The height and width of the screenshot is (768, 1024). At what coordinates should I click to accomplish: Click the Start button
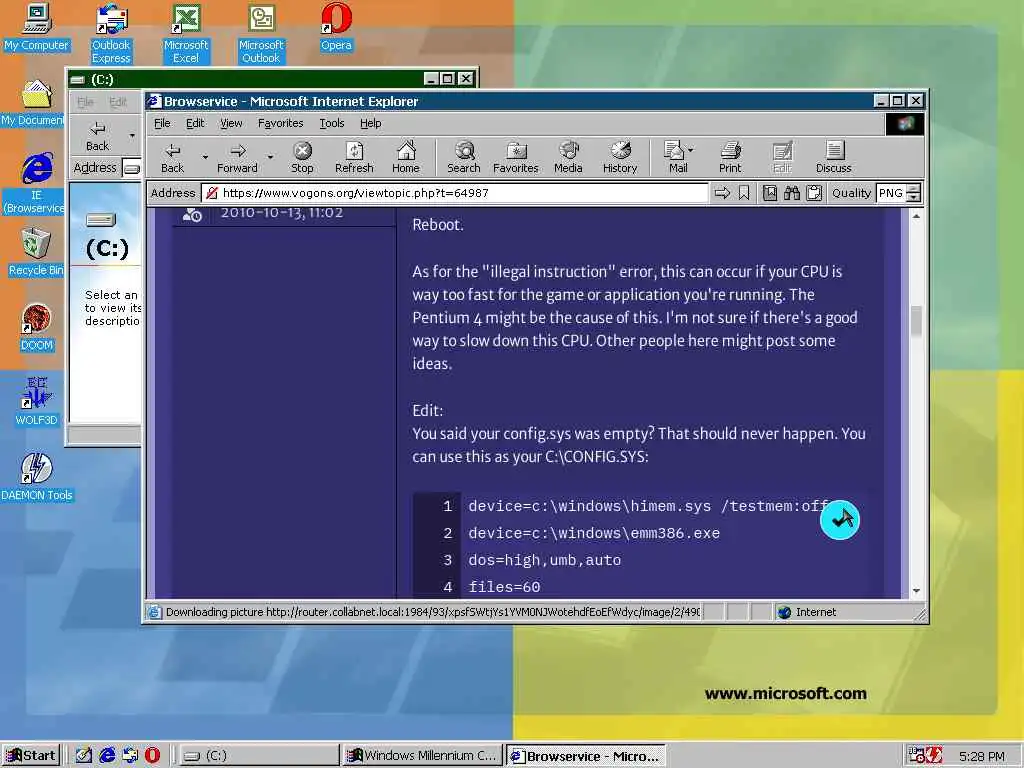pos(31,756)
